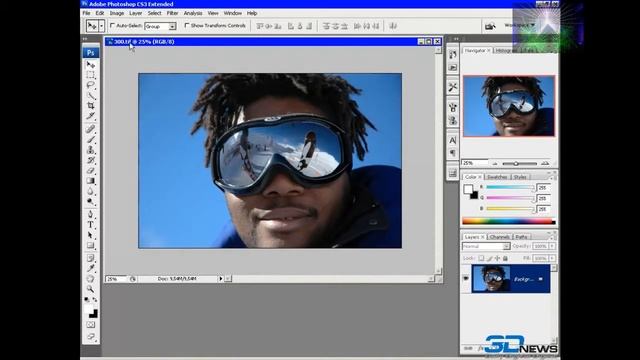Select the Hand tool
The image size is (640, 360).
pyautogui.click(x=91, y=279)
